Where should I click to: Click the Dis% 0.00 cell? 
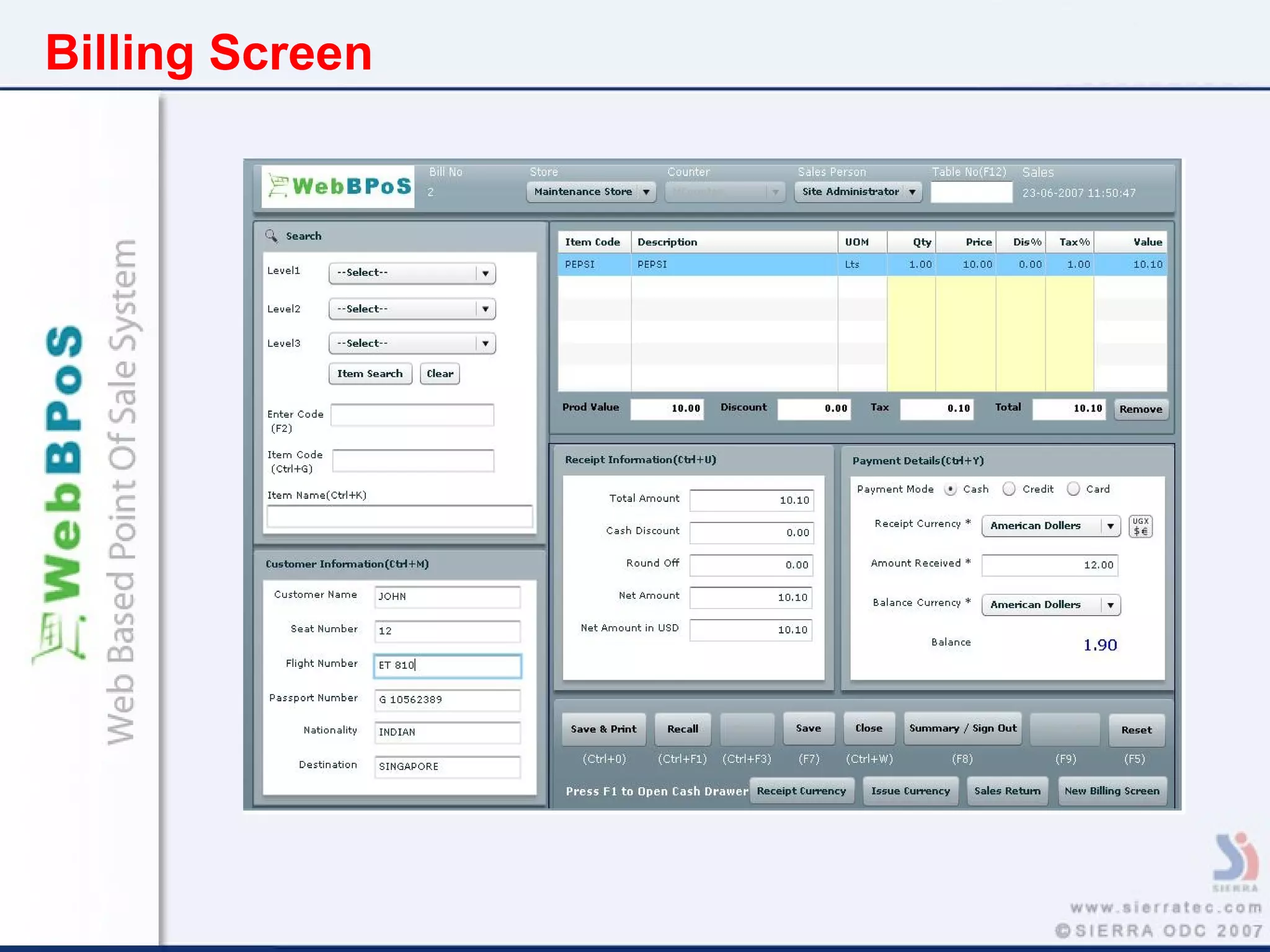(x=1021, y=265)
